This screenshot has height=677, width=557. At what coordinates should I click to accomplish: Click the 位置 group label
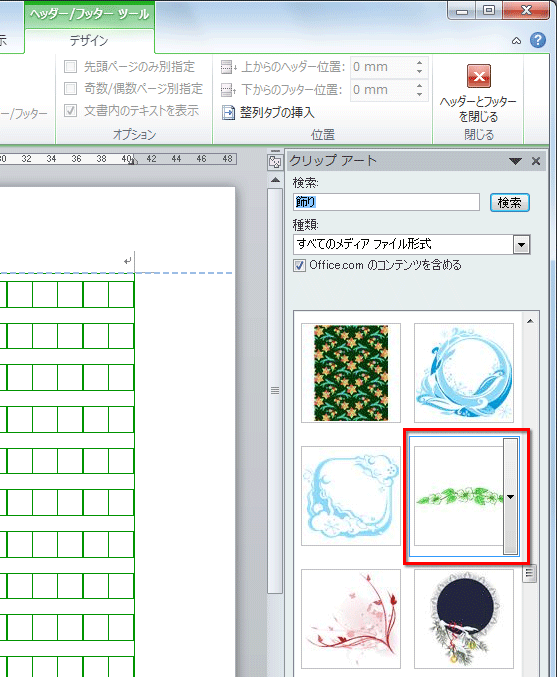point(323,135)
